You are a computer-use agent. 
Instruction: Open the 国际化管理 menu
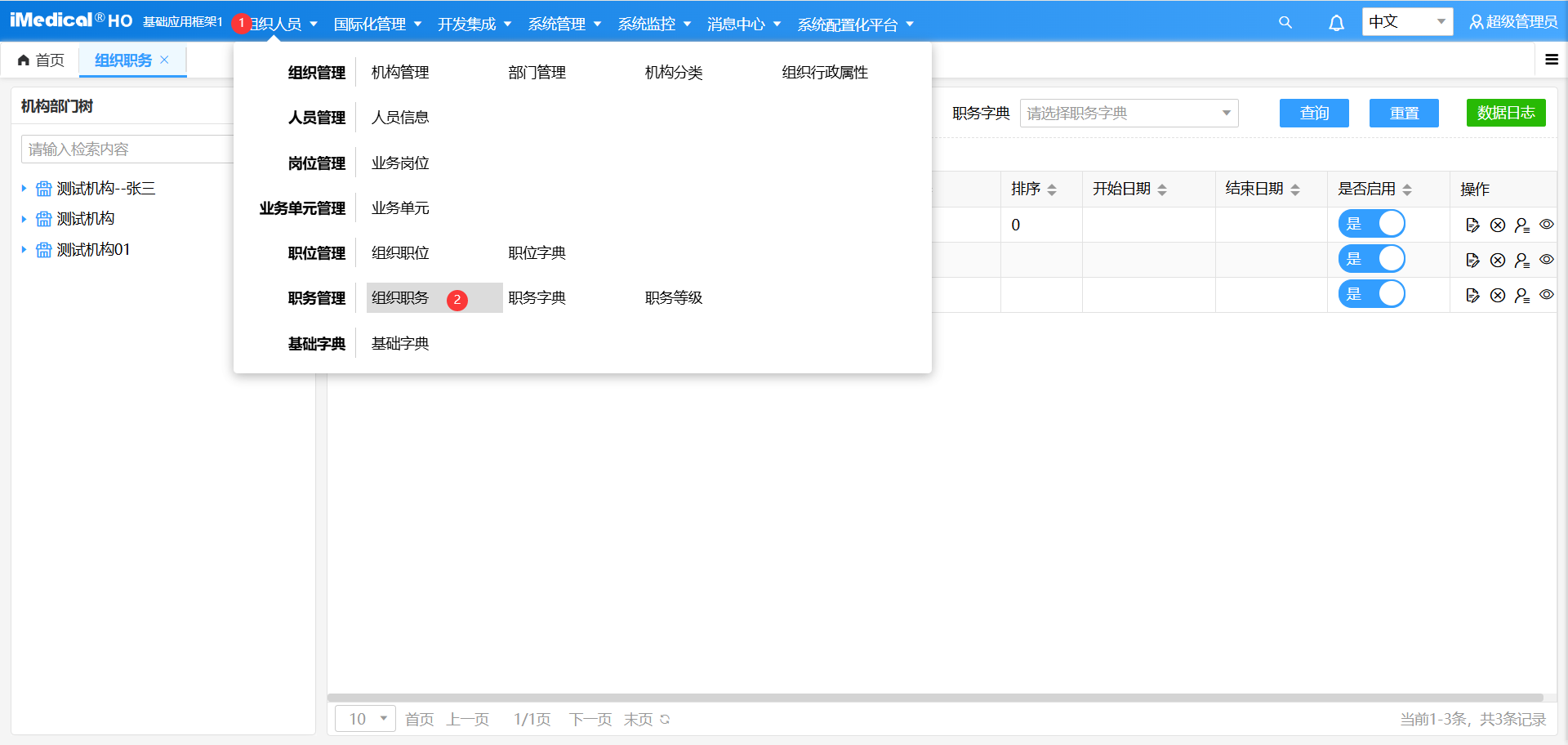coord(377,24)
